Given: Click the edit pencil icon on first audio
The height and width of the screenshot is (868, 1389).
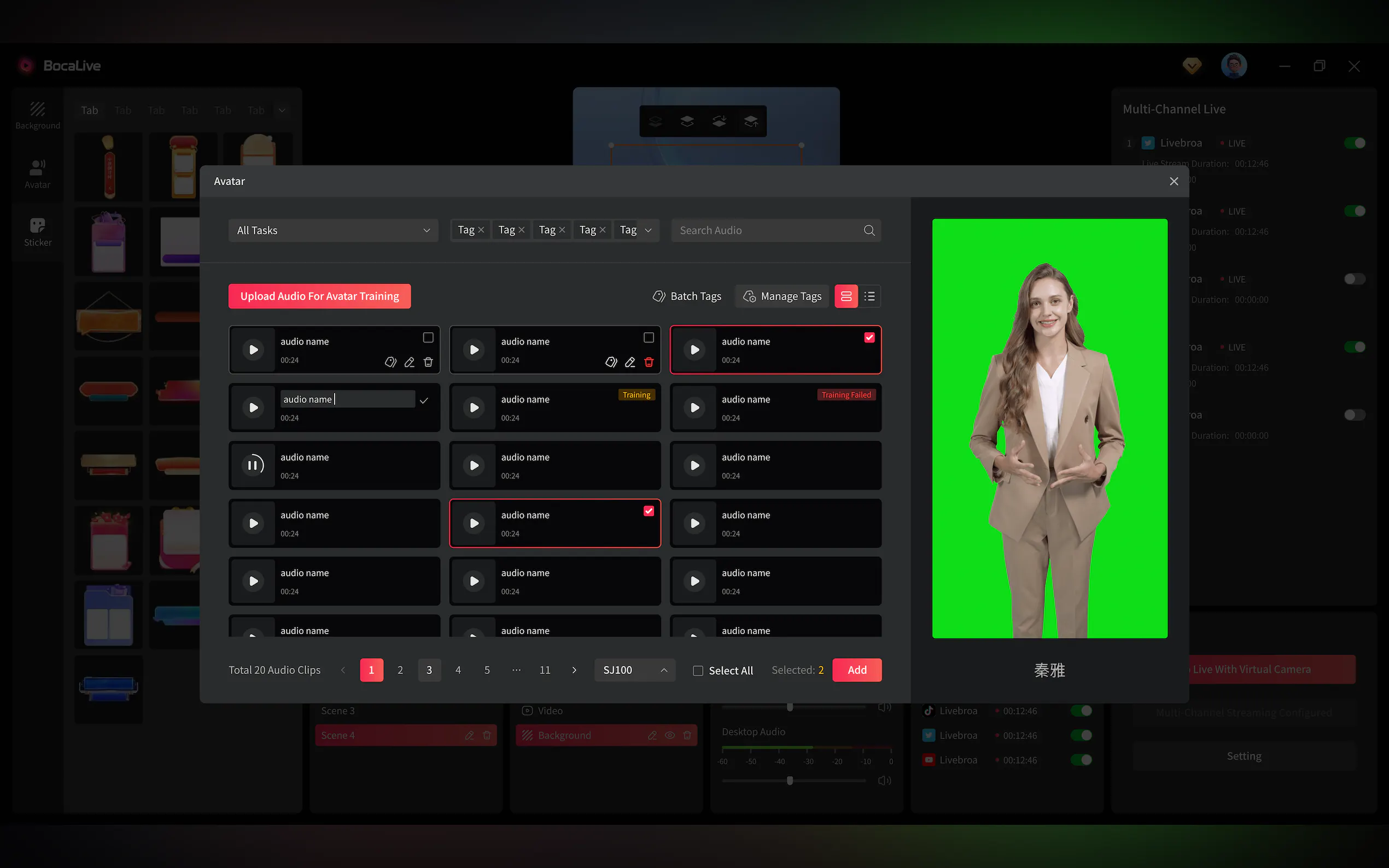Looking at the screenshot, I should [410, 362].
